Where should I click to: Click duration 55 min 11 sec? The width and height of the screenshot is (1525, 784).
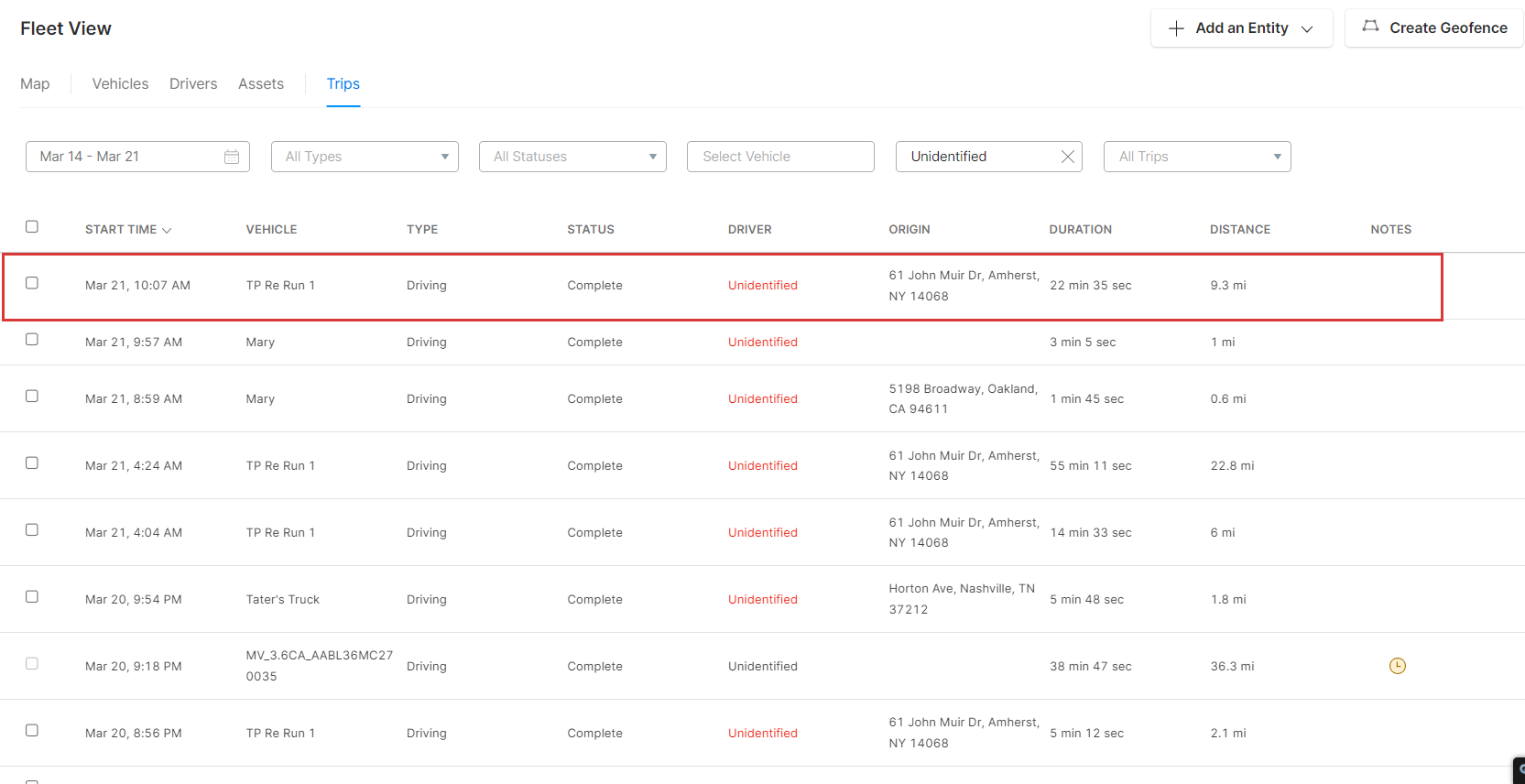point(1091,466)
